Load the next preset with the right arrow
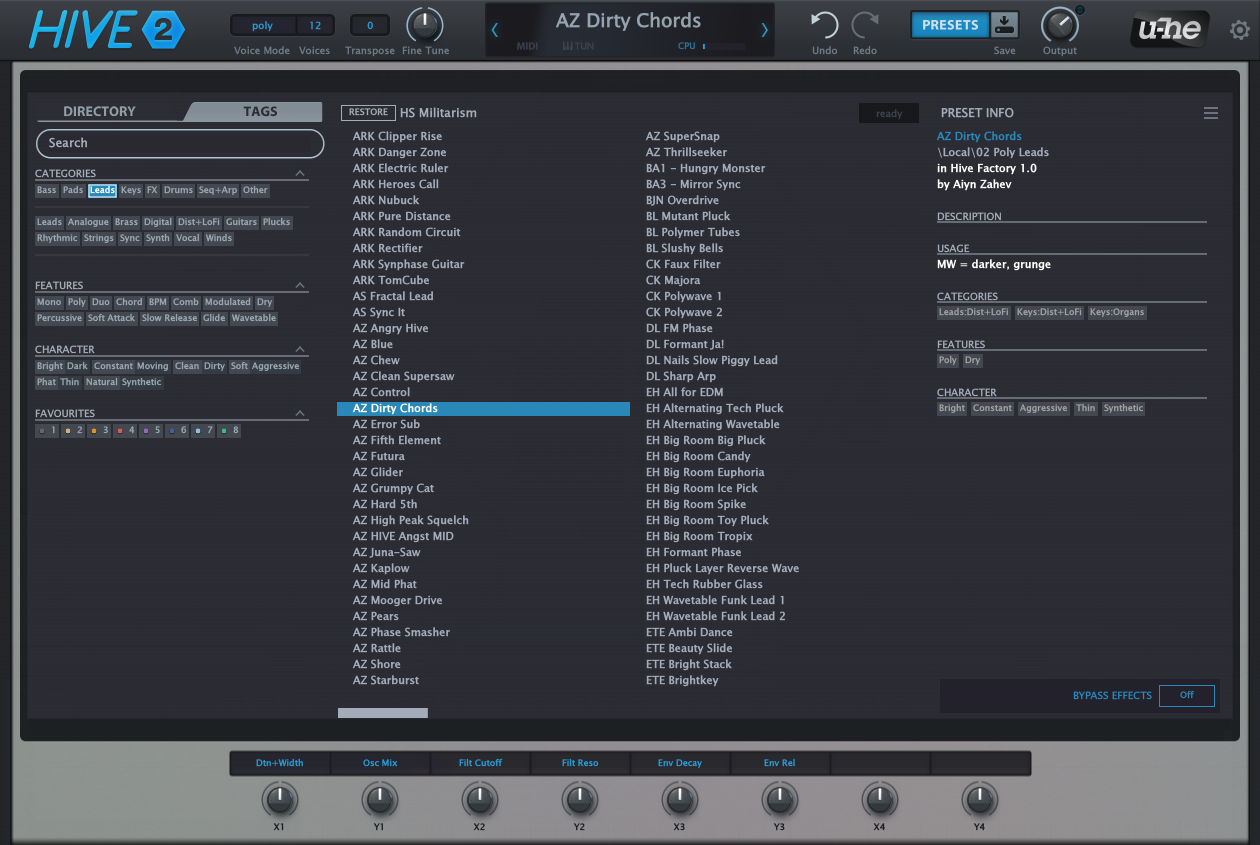 (x=765, y=30)
